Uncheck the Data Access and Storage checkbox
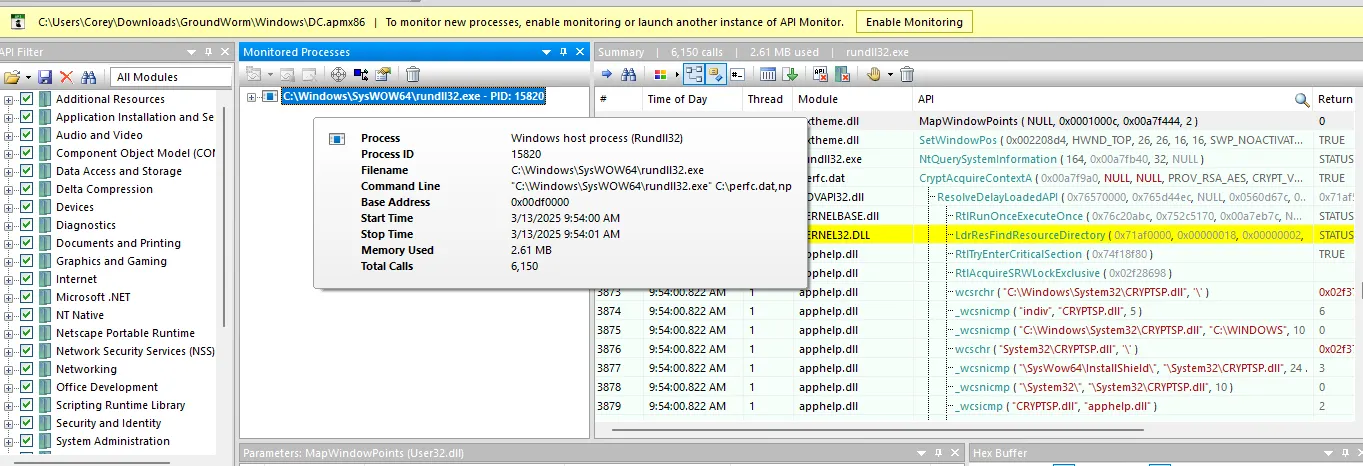The width and height of the screenshot is (1363, 466). pyautogui.click(x=27, y=171)
